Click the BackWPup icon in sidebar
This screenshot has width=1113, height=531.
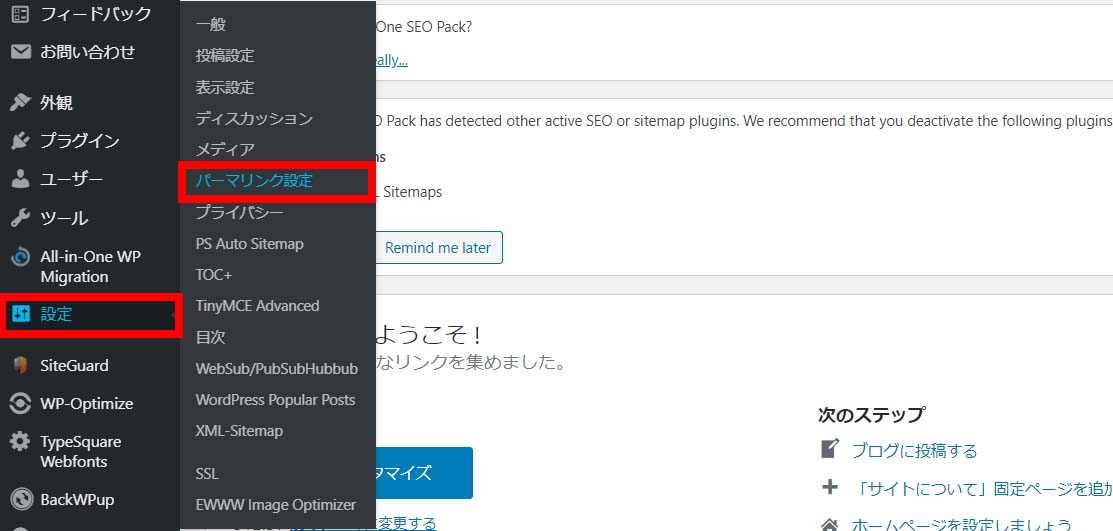[x=20, y=500]
